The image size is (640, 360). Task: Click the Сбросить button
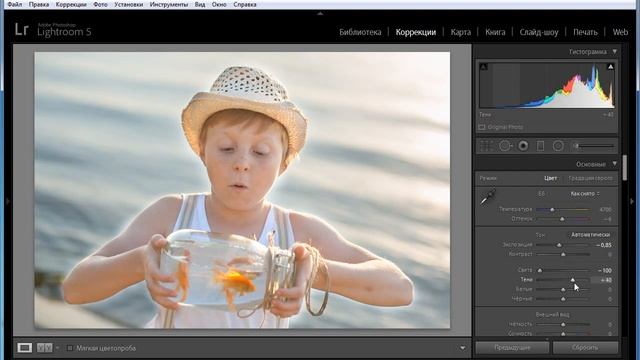585,348
